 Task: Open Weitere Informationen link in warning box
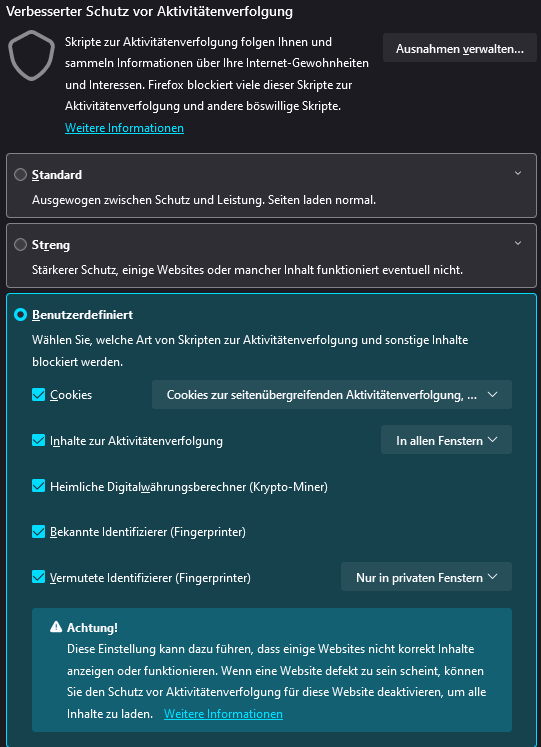pos(223,714)
